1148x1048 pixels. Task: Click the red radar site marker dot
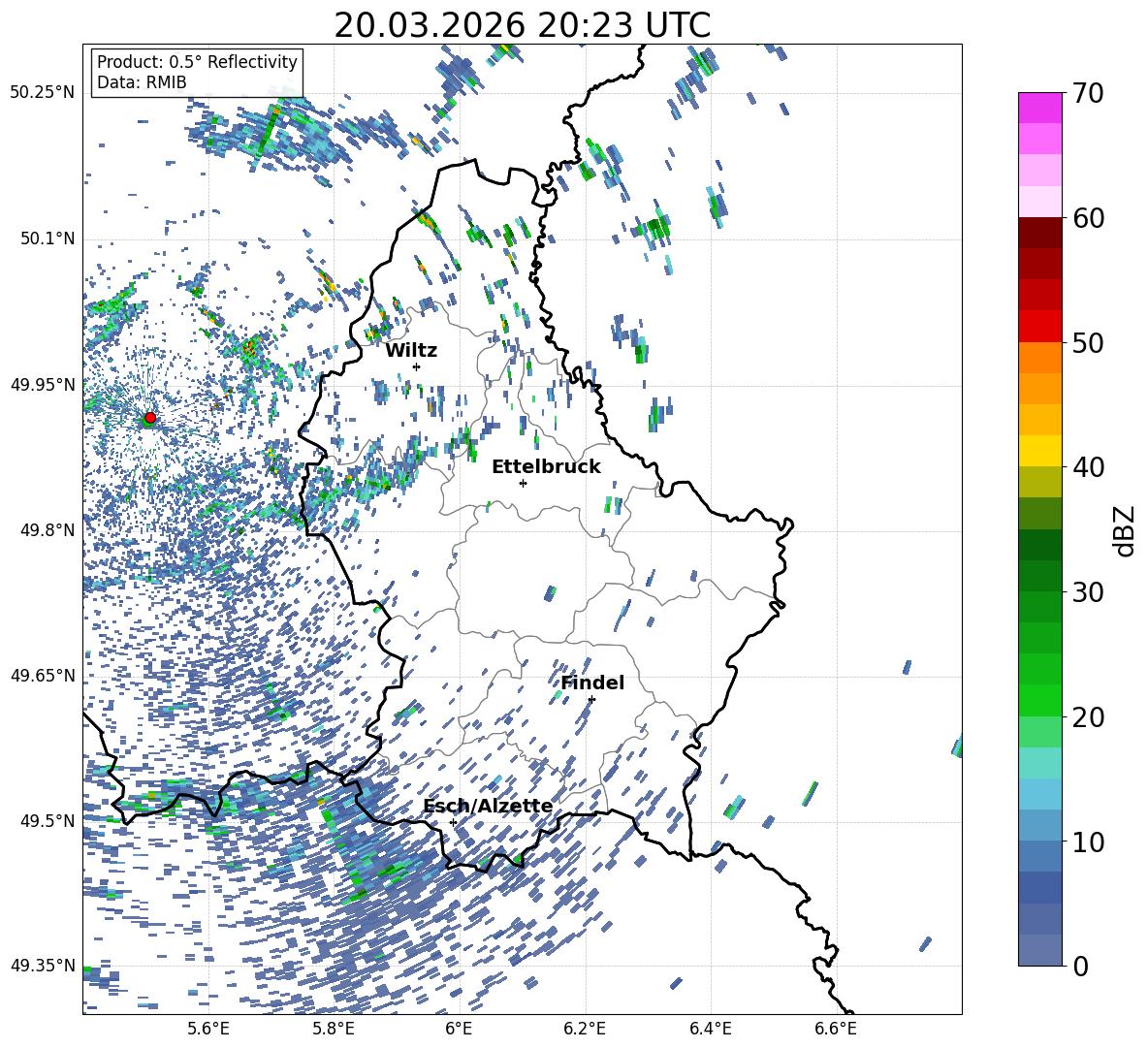click(150, 418)
